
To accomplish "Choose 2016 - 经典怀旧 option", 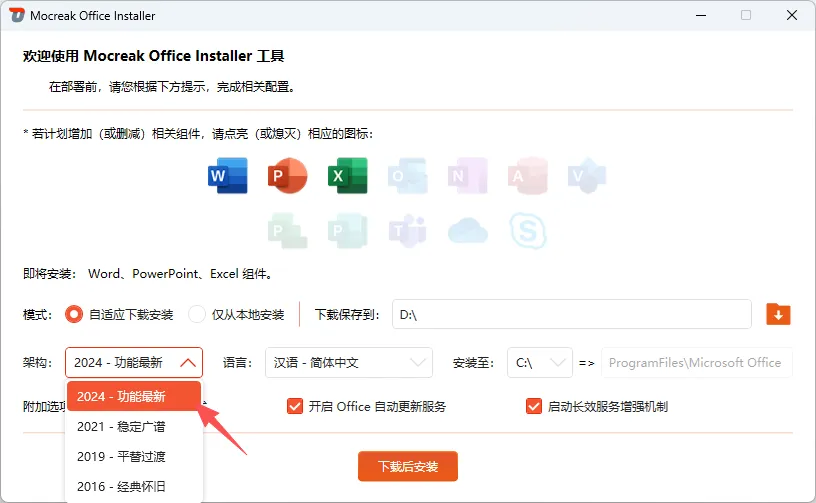I will pyautogui.click(x=134, y=486).
